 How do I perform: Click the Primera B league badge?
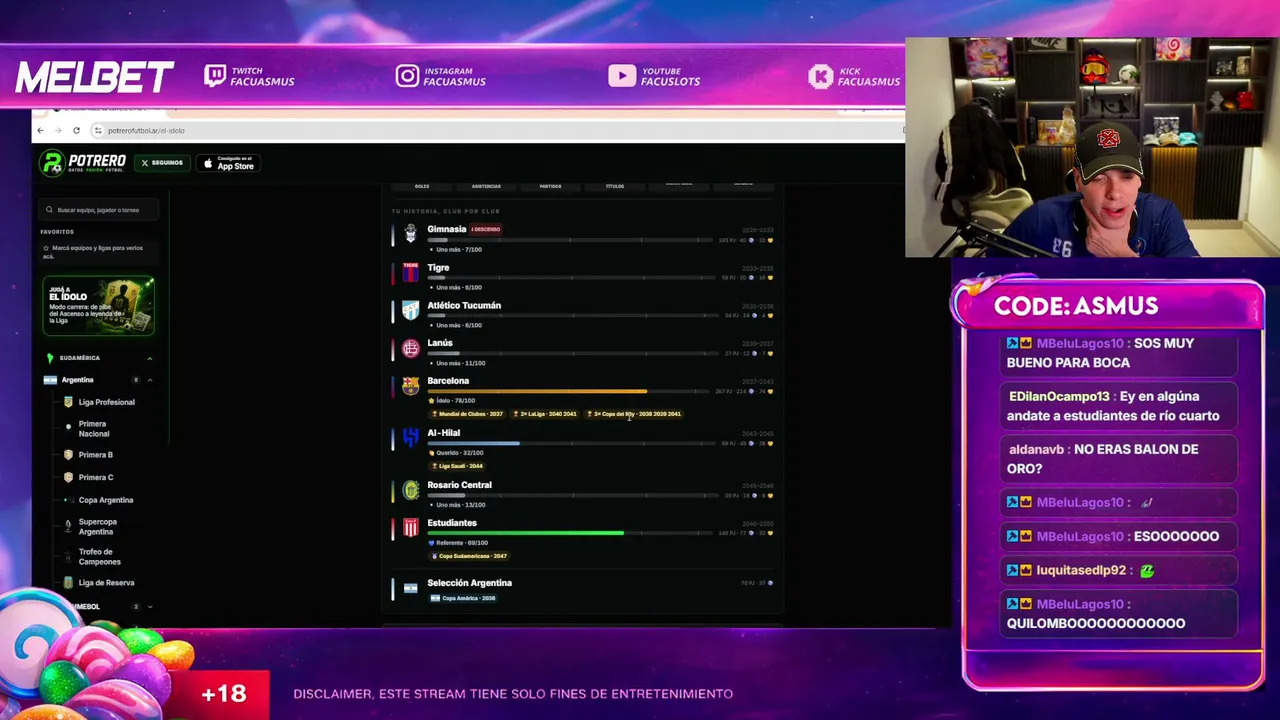[x=68, y=455]
